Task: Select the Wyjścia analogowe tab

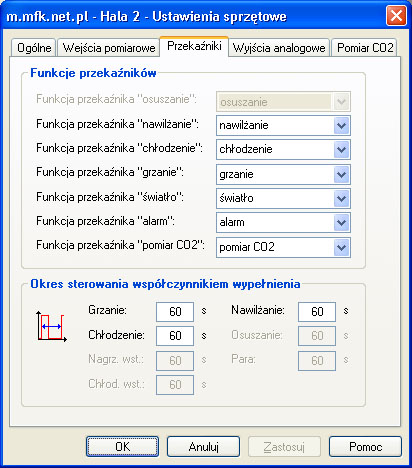Action: click(279, 48)
